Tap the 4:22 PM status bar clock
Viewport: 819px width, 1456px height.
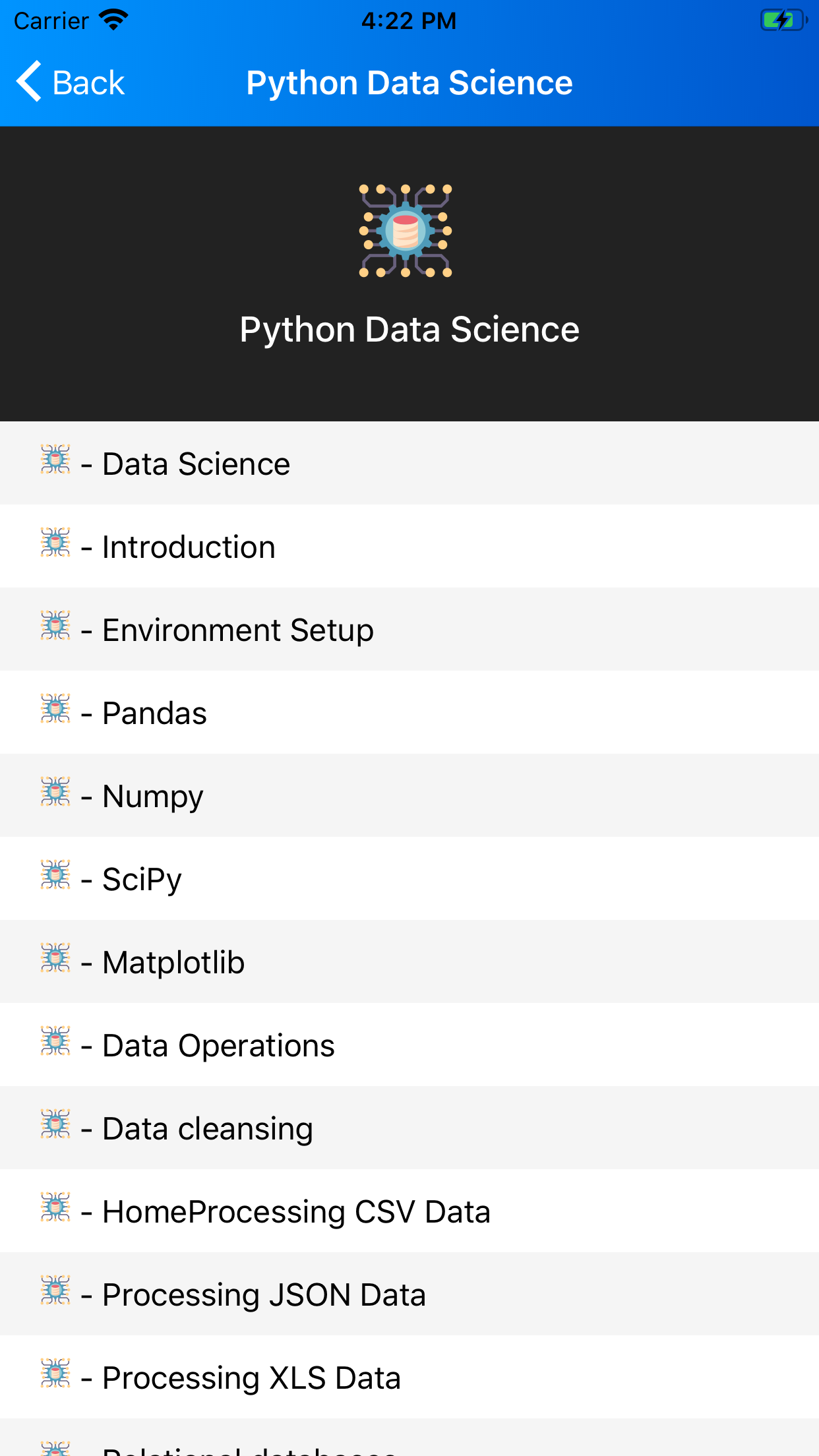(x=409, y=21)
